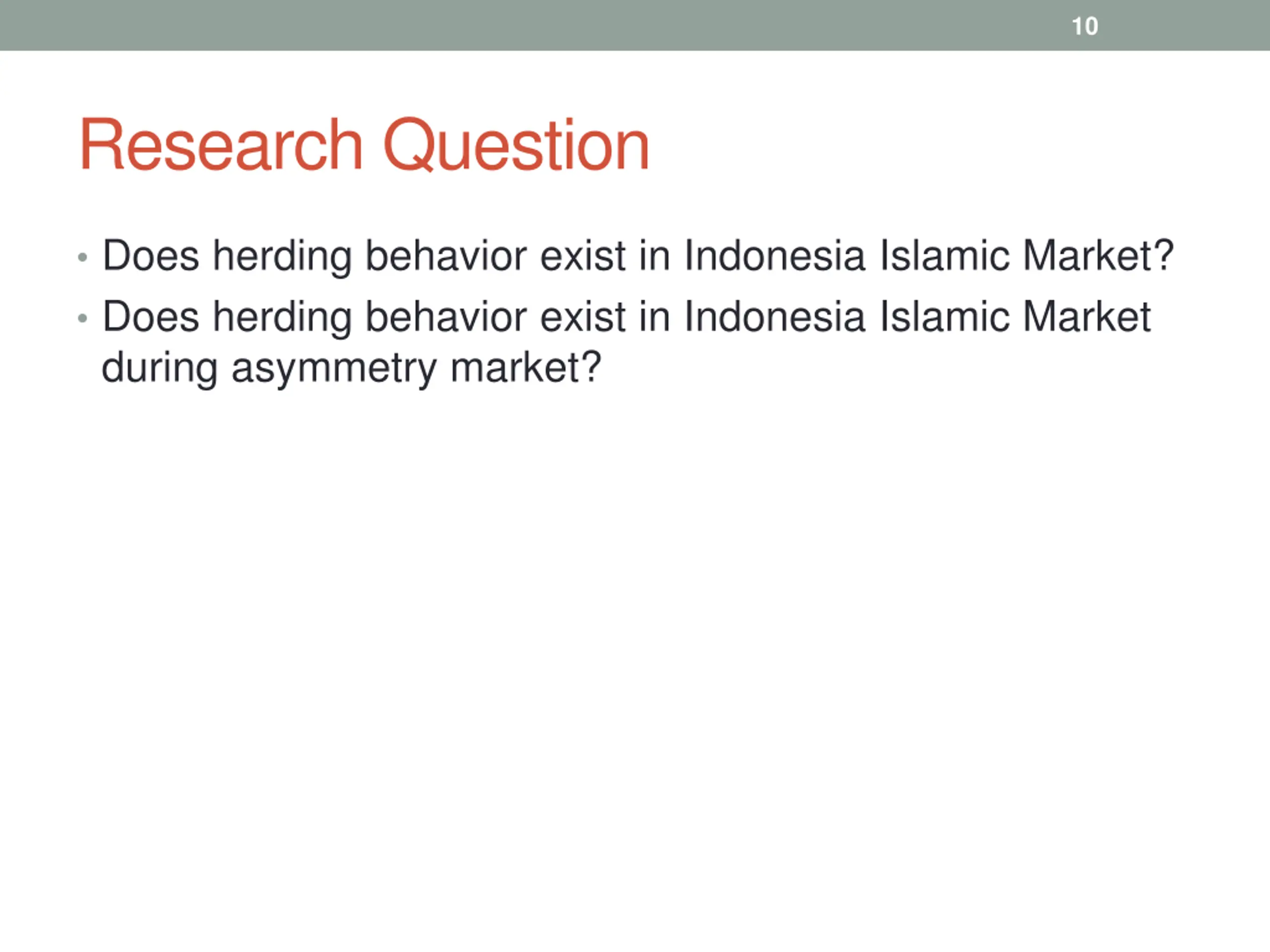Click the first bullet point marker
1270x952 pixels.
(83, 257)
